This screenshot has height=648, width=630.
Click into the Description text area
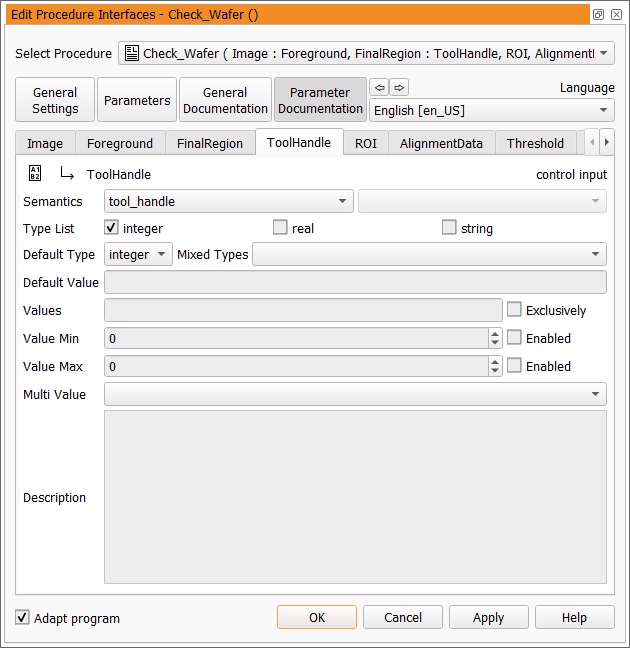tap(355, 496)
